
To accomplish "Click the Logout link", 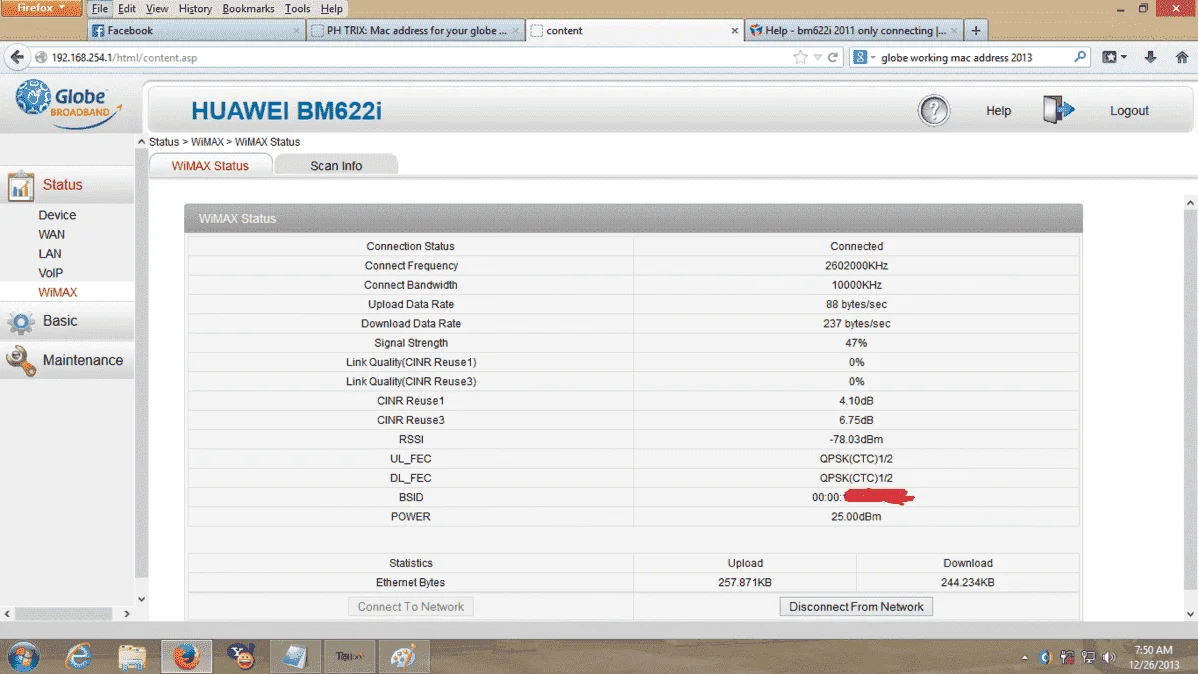I will point(1129,111).
